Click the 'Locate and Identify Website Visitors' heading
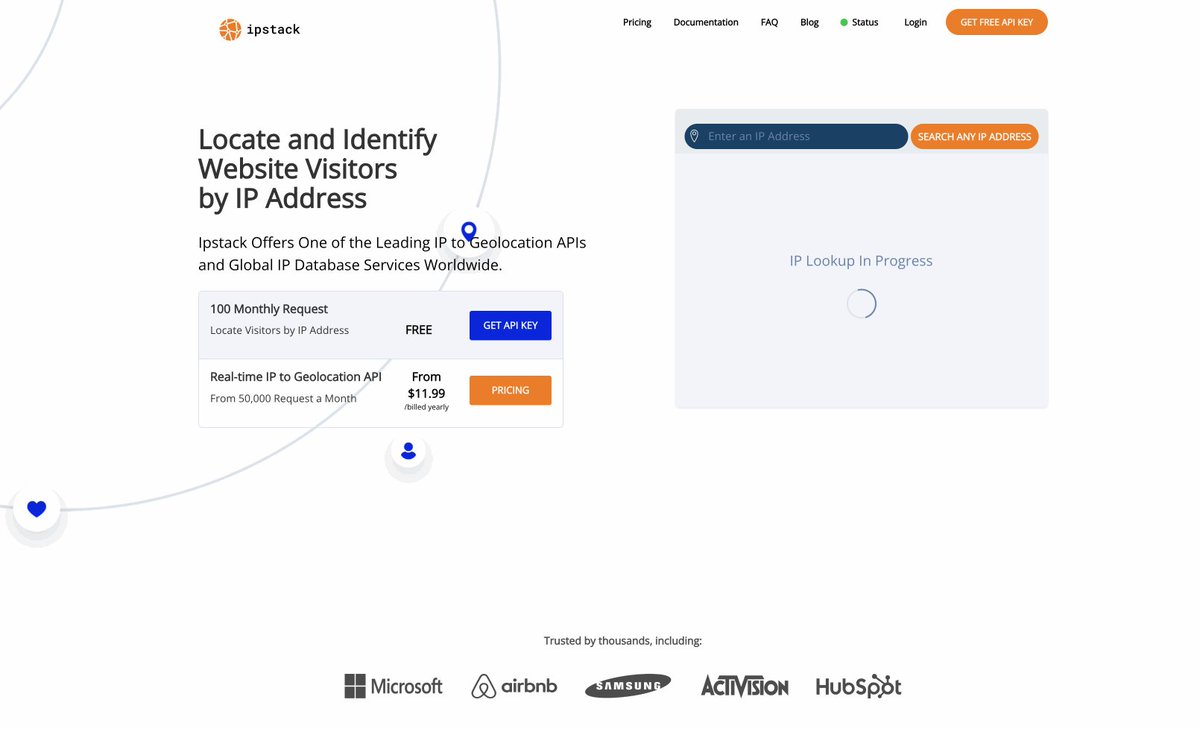 (x=318, y=168)
